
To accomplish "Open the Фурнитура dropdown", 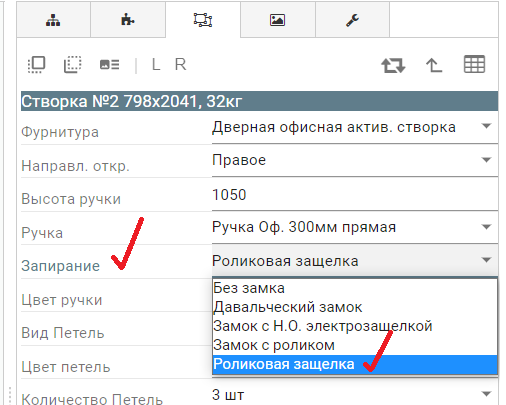I will [x=355, y=128].
